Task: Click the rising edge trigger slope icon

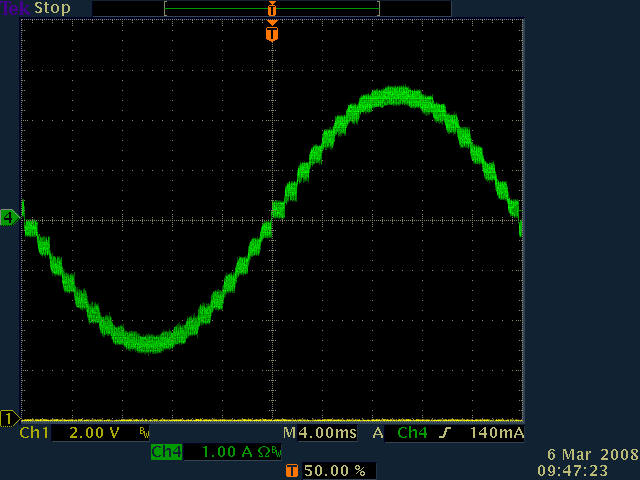Action: 444,434
